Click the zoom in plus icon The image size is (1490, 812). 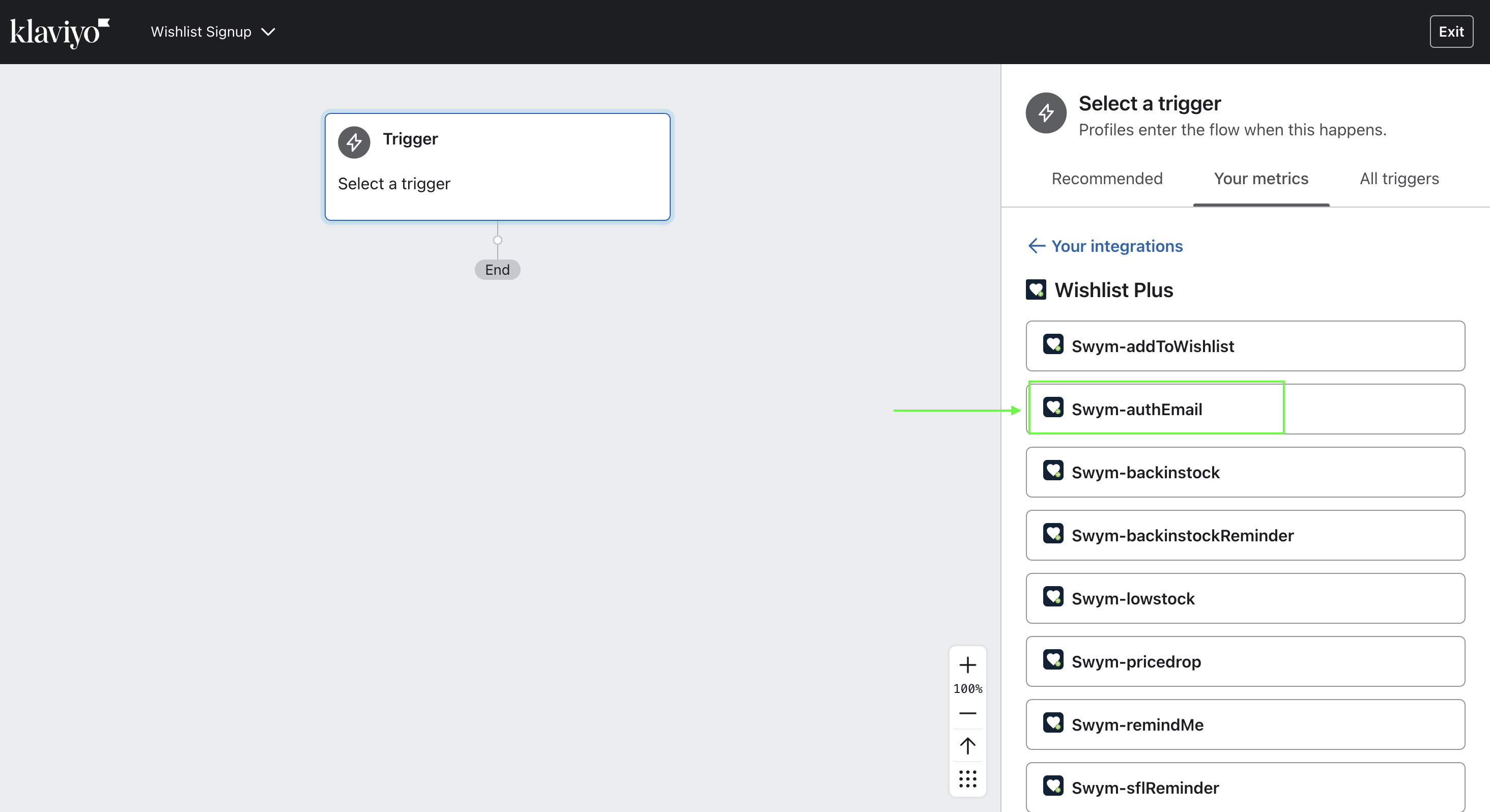pos(967,665)
